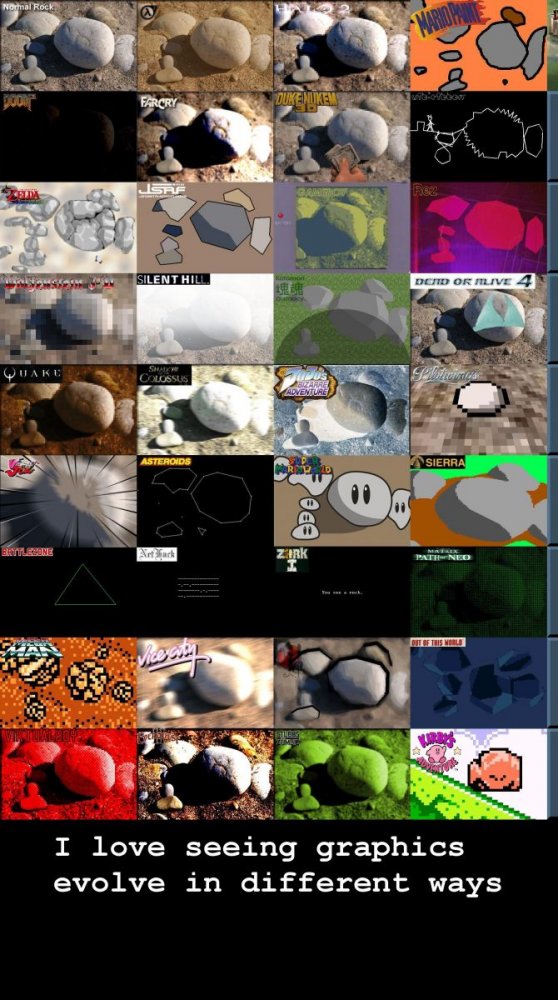This screenshot has height=1000, width=558.
Task: Open the Halo 2 rock image
Action: tap(342, 45)
